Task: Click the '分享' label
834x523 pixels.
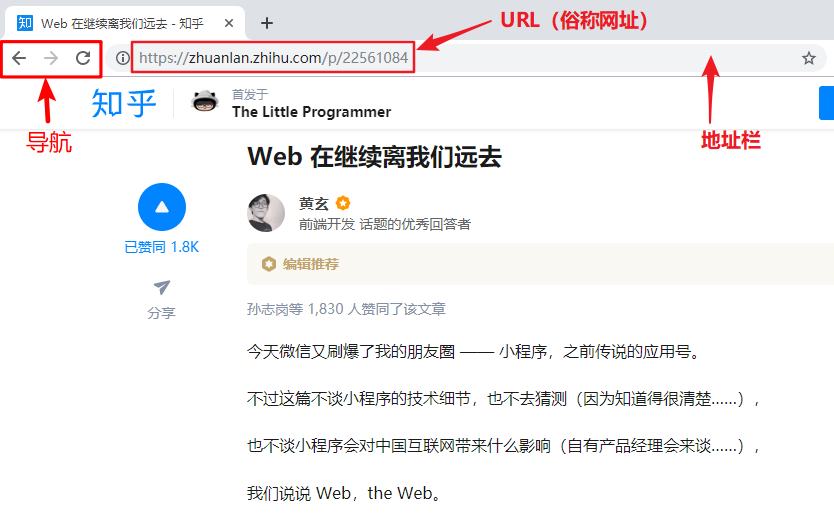Action: [162, 313]
